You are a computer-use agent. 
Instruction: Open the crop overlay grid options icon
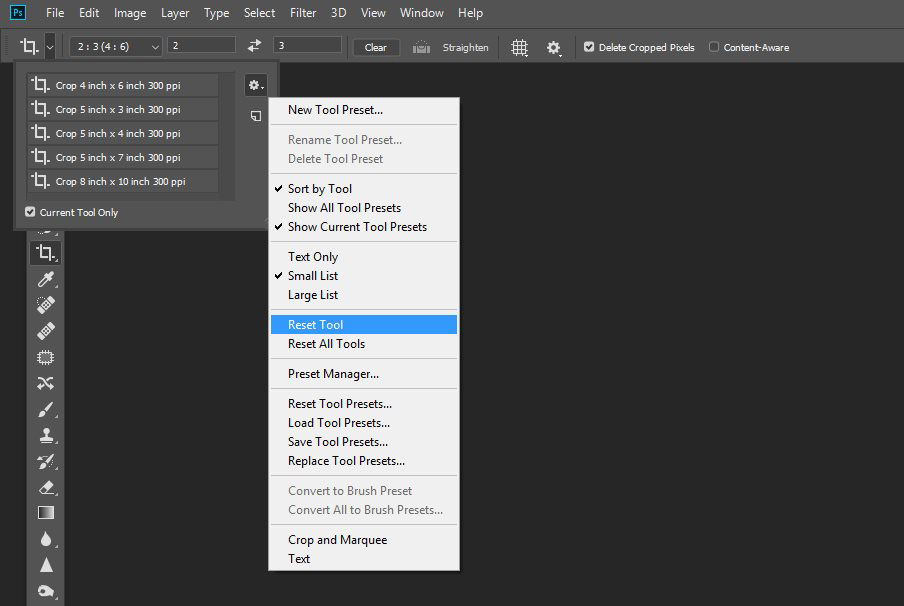518,46
